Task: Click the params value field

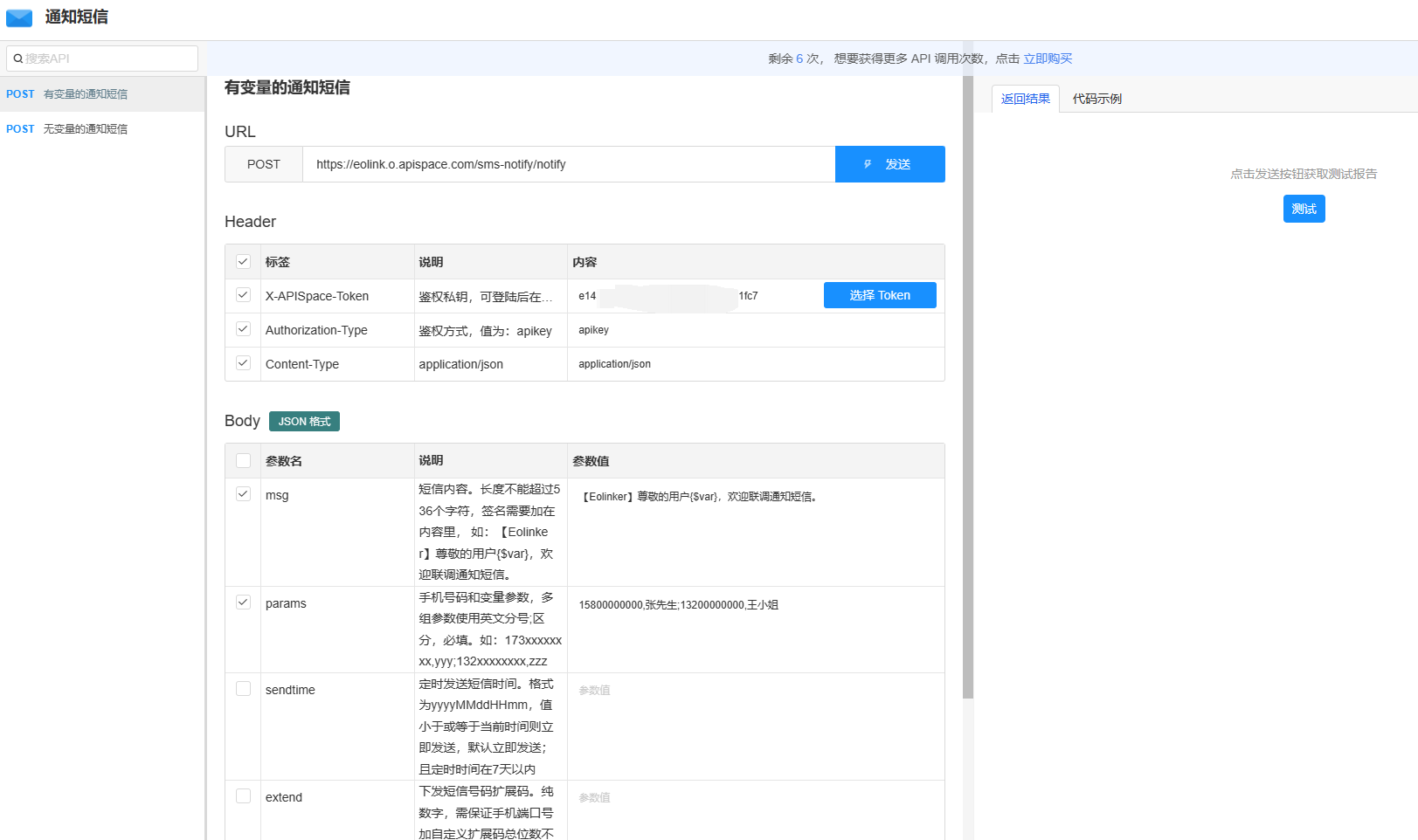Action: coord(756,605)
